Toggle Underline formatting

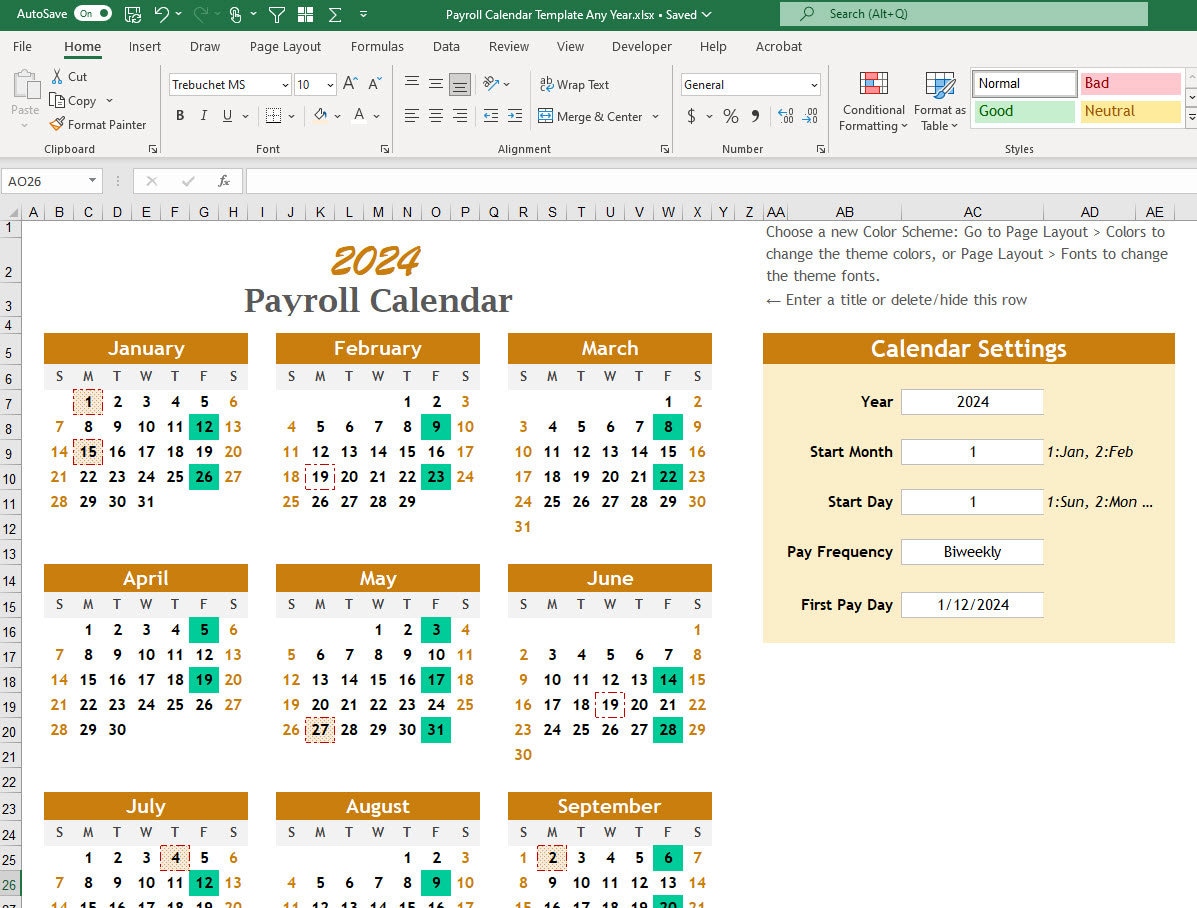tap(227, 115)
